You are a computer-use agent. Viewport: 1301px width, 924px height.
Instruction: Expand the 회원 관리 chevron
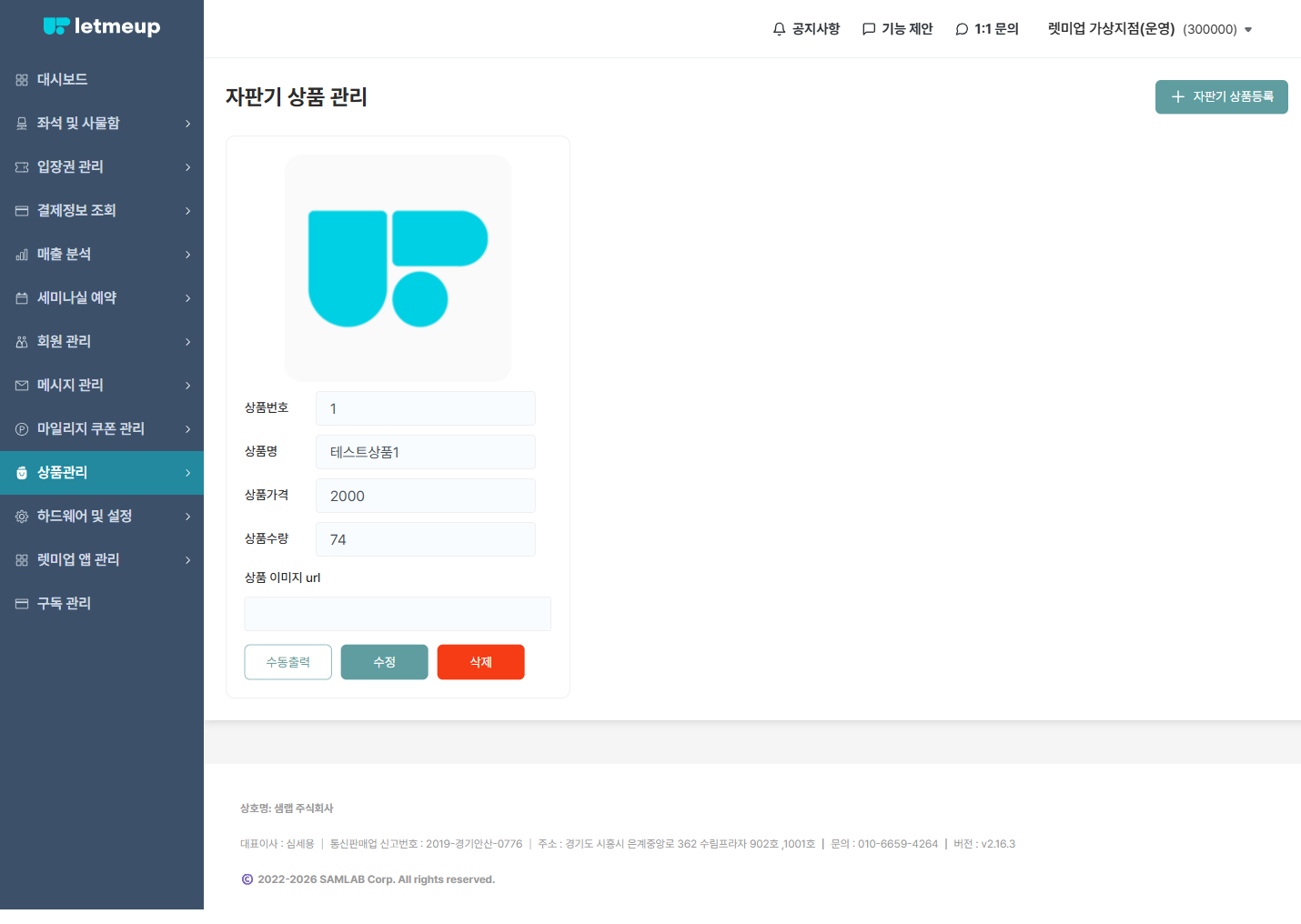[188, 342]
